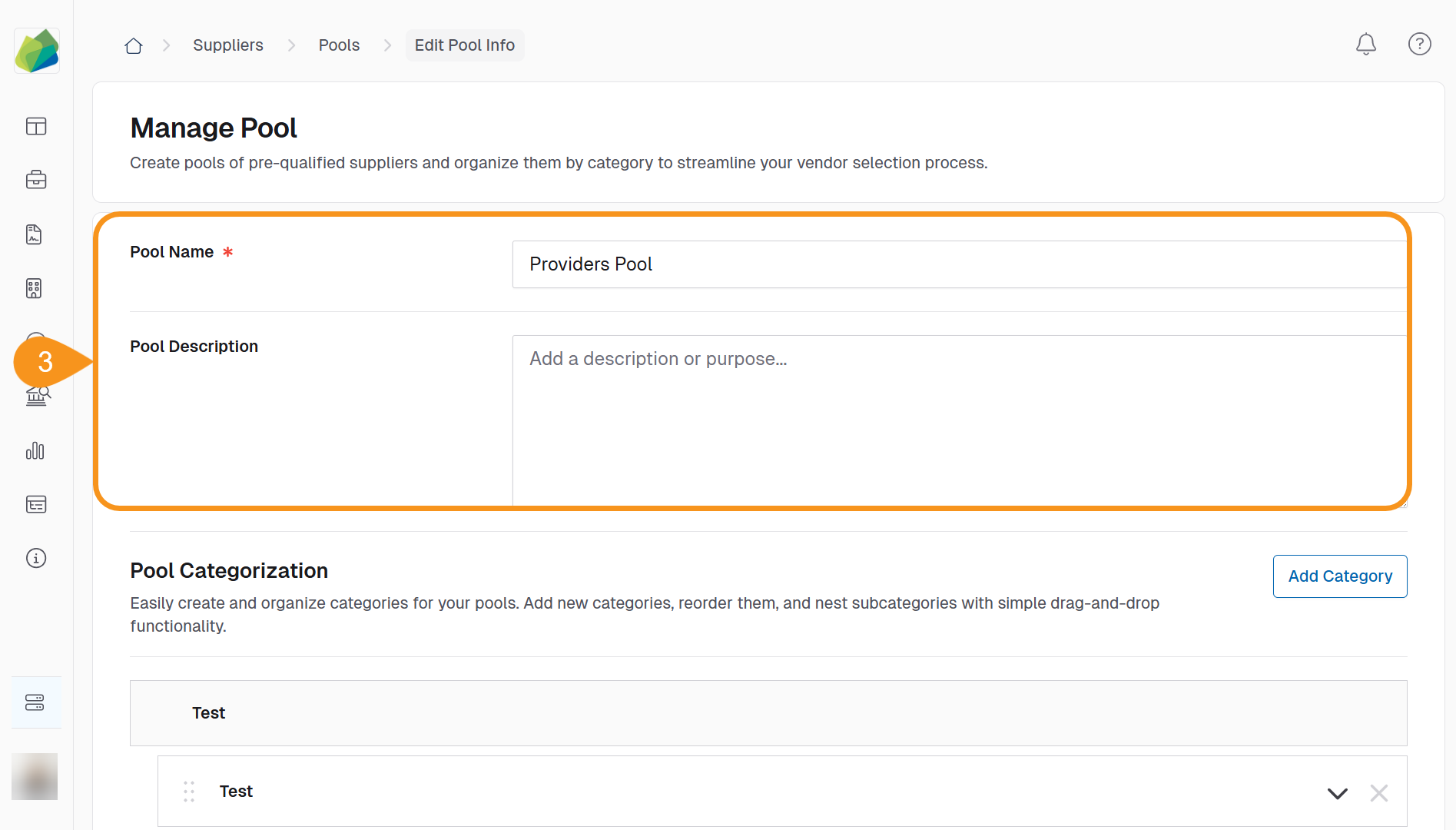Open the notifications bell
Viewport: 1456px width, 830px height.
point(1365,45)
